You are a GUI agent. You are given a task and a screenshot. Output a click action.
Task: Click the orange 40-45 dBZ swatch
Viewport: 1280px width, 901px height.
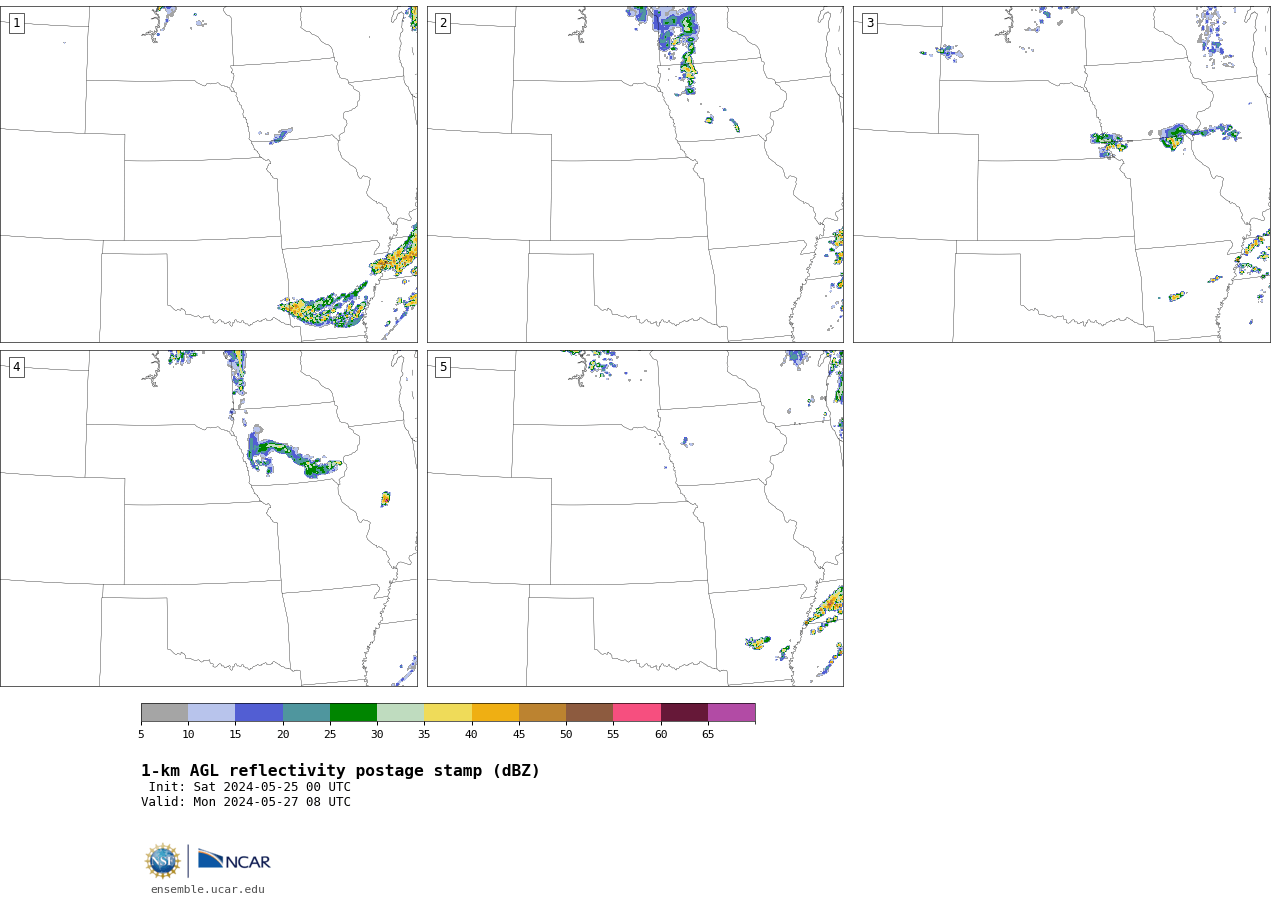tap(495, 713)
